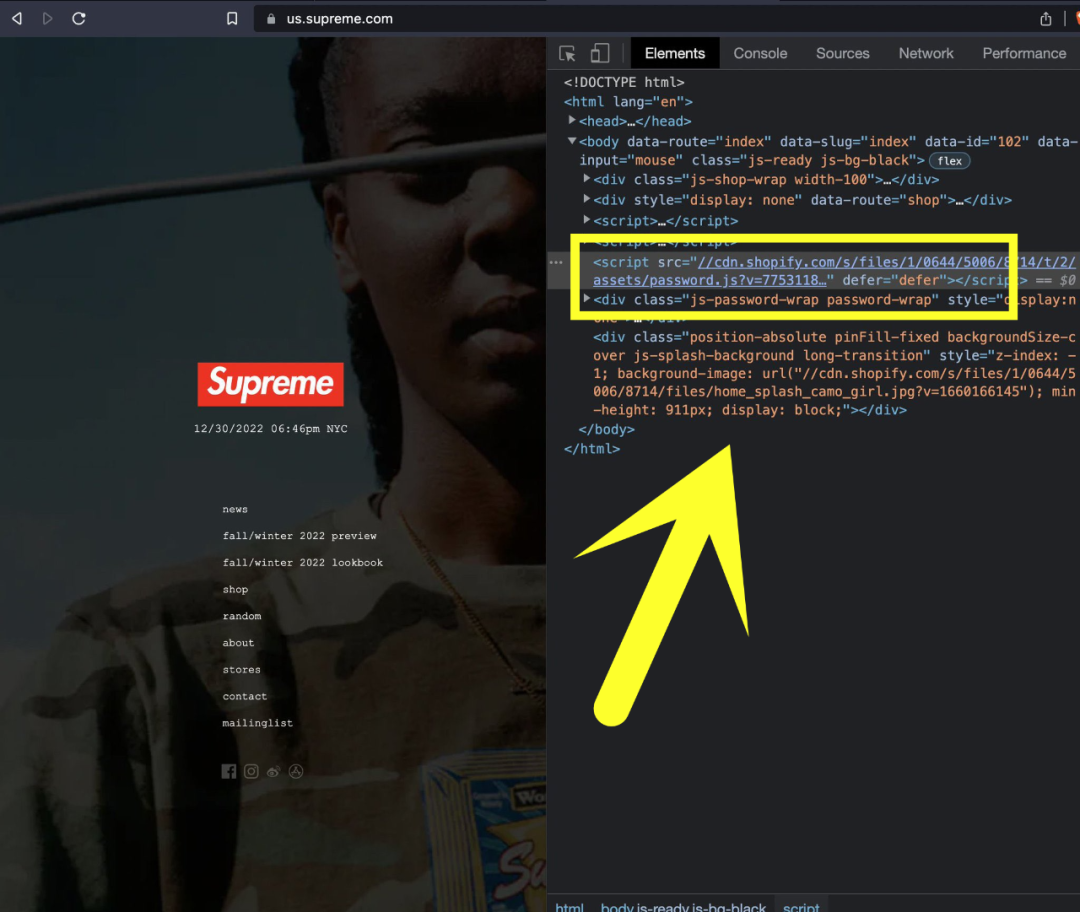Image resolution: width=1080 pixels, height=912 pixels.
Task: Open the Performance tab
Action: tap(1024, 53)
